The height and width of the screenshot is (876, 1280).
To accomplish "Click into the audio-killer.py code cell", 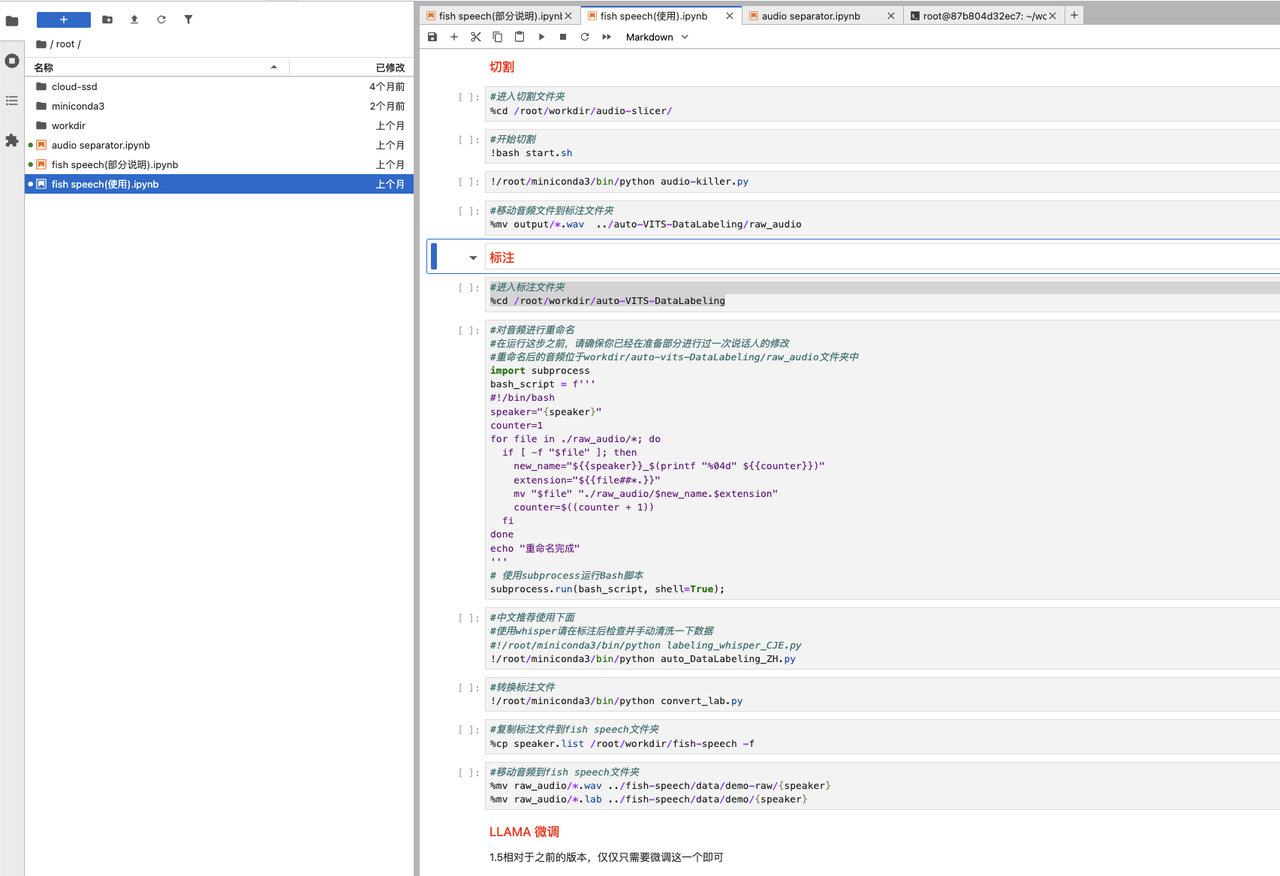I will click(x=882, y=182).
